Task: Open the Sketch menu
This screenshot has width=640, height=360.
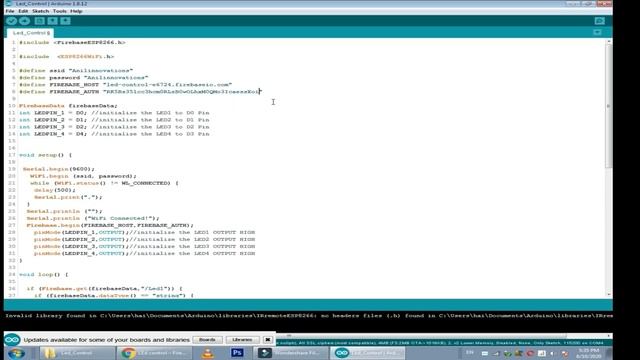Action: click(40, 11)
